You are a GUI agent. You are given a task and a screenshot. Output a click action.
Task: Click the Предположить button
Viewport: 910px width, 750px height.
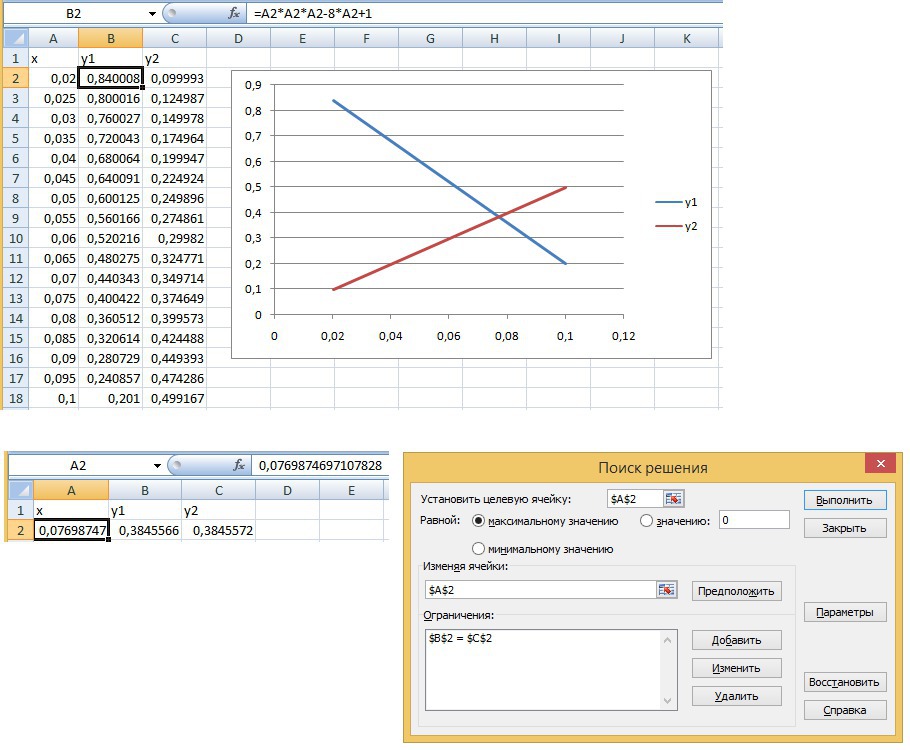736,591
